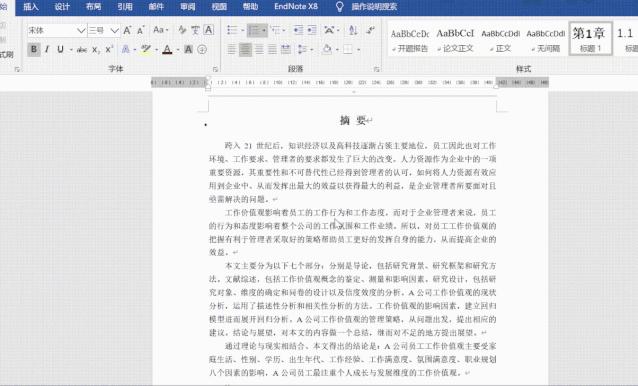
Task: Switch to the 布局 tab
Action: [94, 7]
